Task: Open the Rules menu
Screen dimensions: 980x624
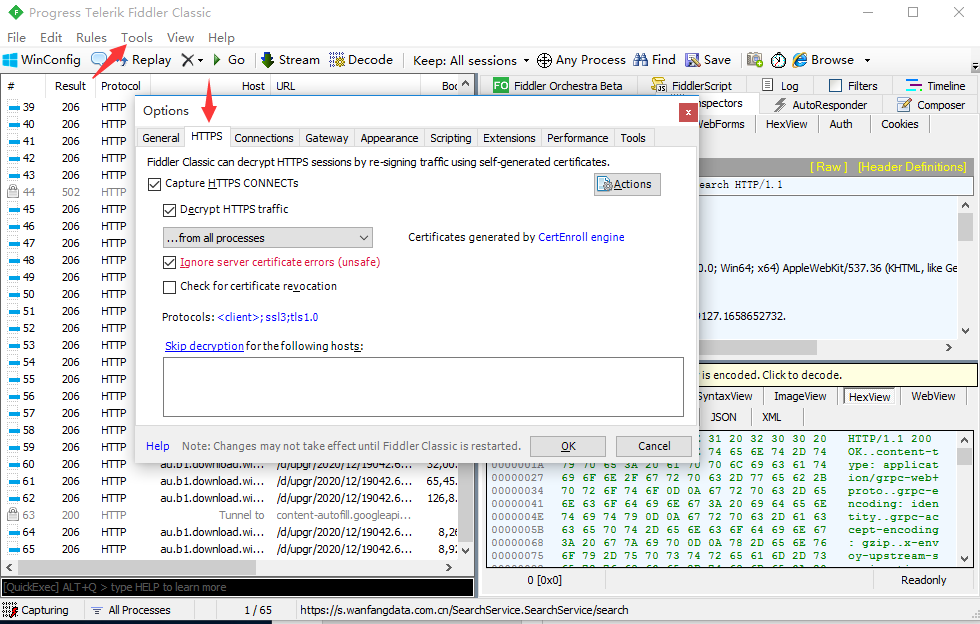Action: [x=91, y=38]
